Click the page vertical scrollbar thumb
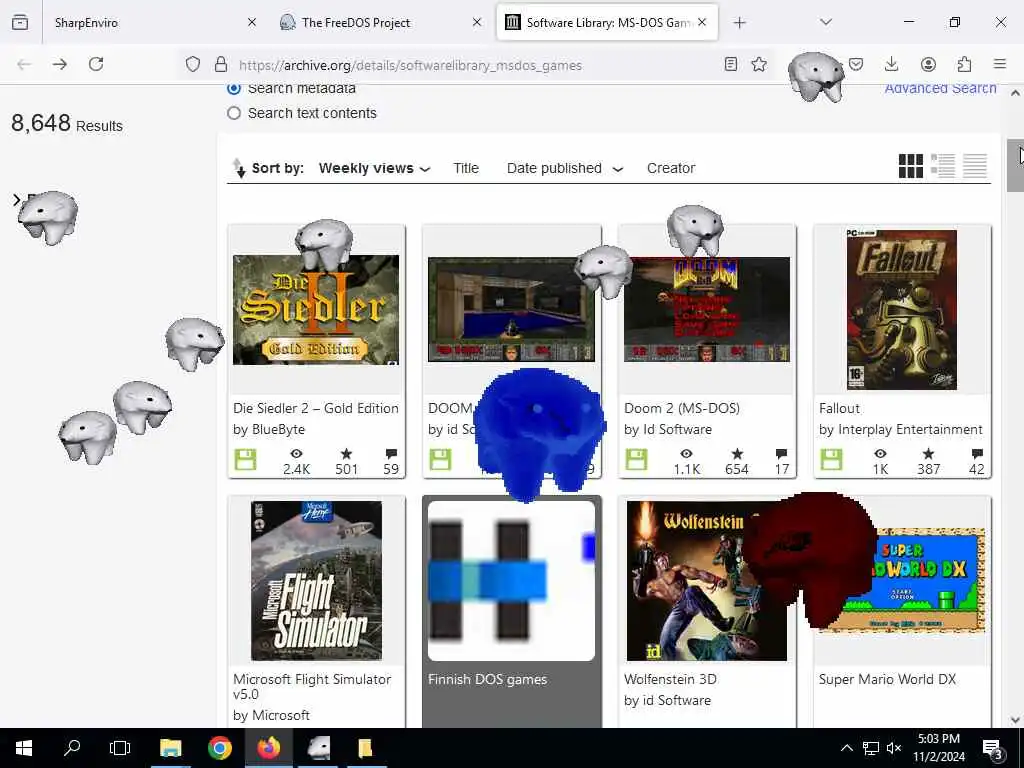 pos(1016,165)
